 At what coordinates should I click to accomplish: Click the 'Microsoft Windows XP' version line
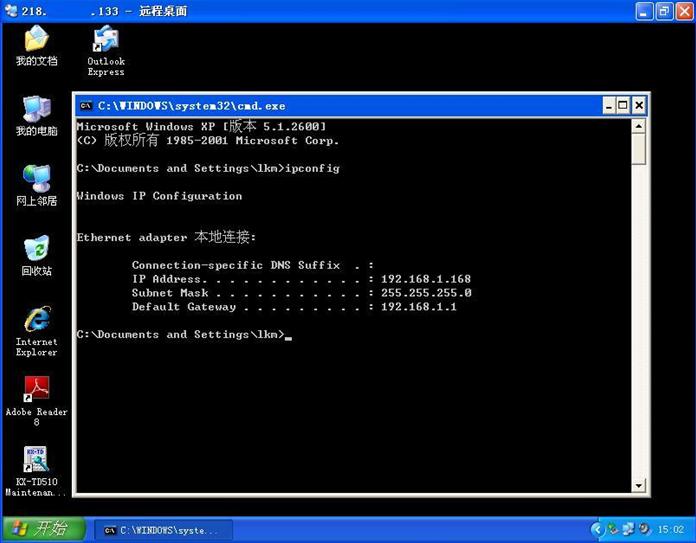point(201,126)
